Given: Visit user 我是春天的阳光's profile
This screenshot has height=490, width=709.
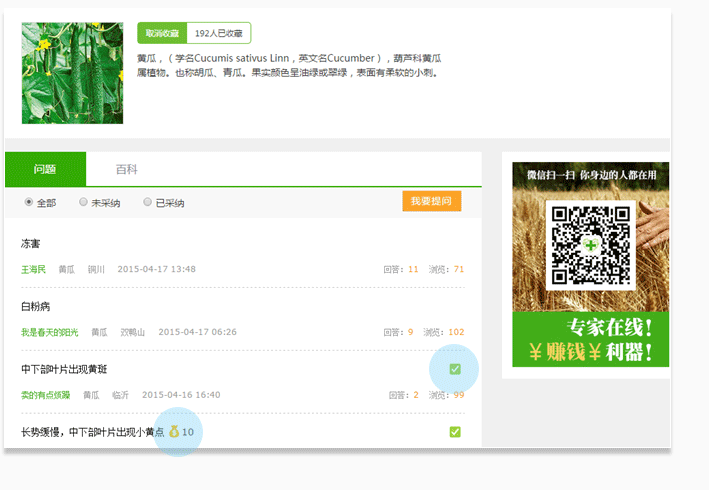Looking at the screenshot, I should [x=50, y=332].
